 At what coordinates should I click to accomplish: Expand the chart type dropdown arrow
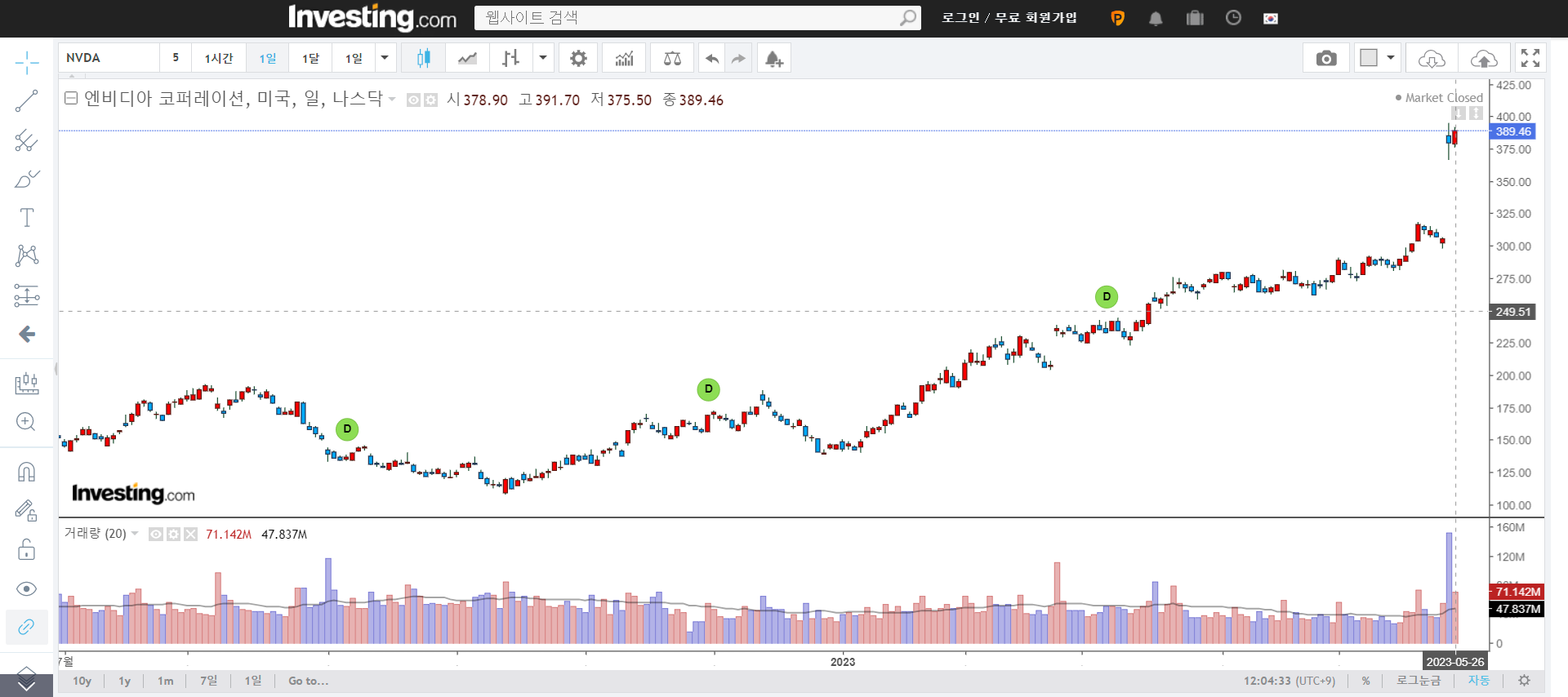point(542,58)
